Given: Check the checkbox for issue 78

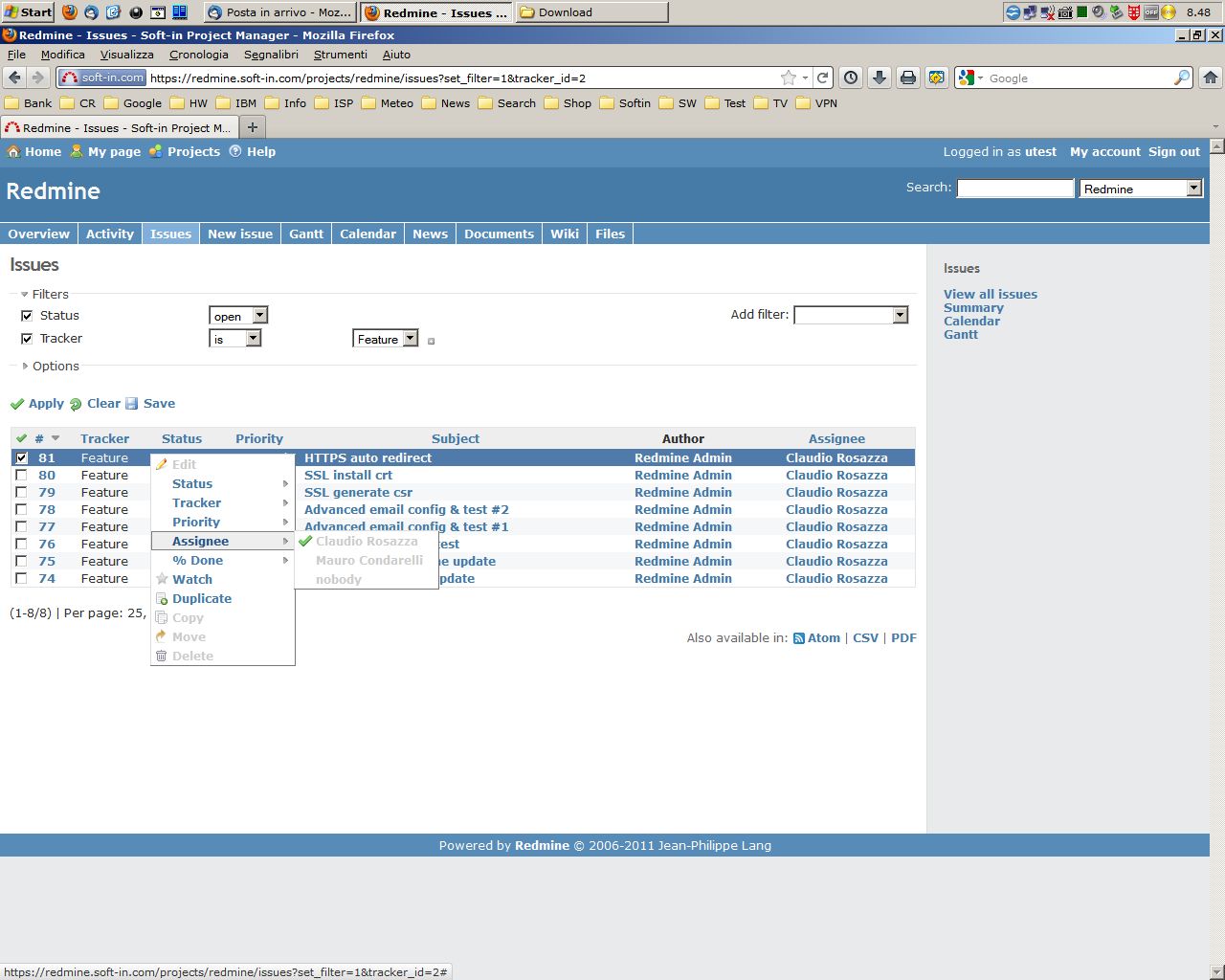Looking at the screenshot, I should point(21,509).
